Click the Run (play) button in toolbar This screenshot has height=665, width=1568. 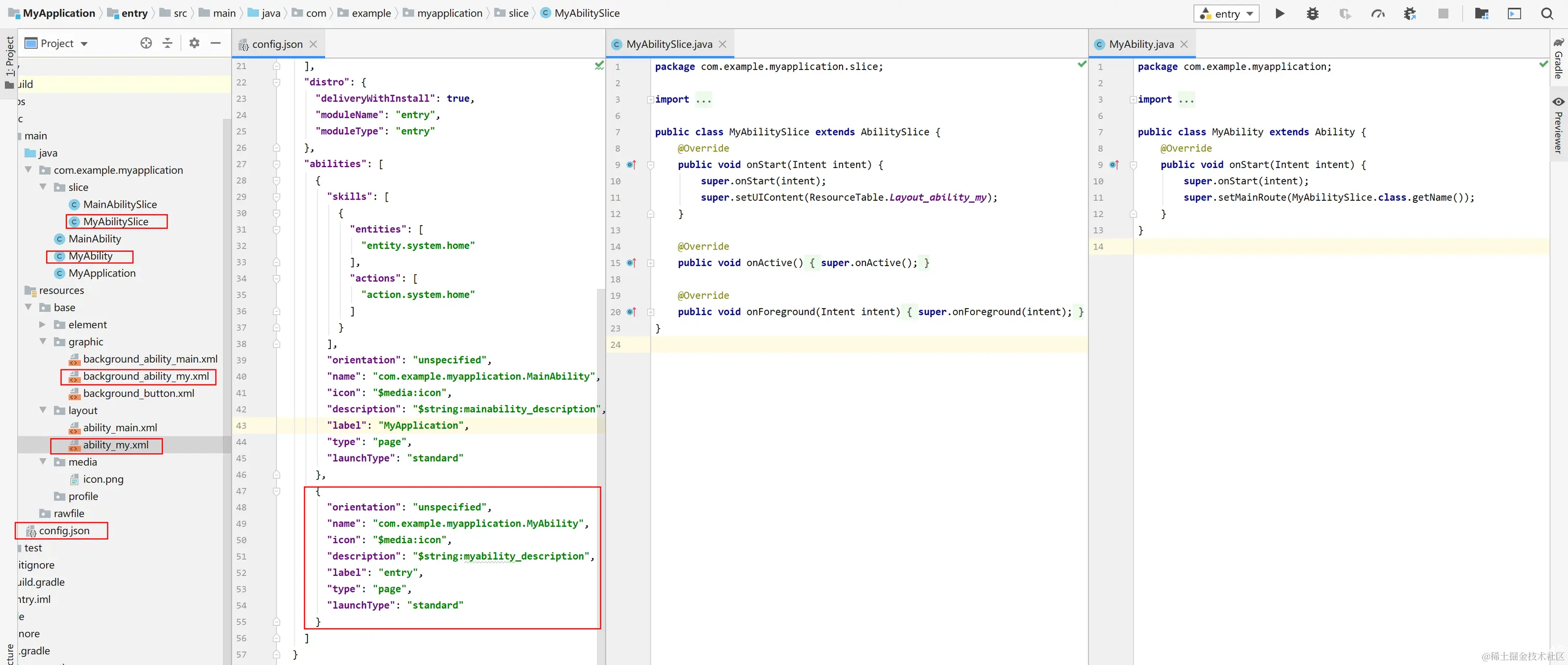[x=1280, y=13]
